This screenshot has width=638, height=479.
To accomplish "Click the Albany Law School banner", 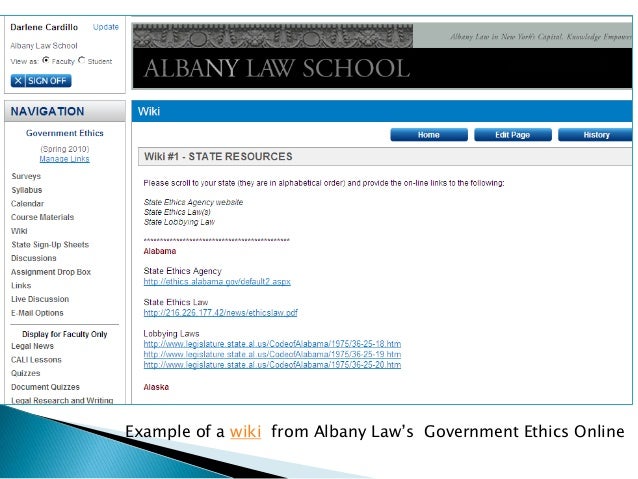I will click(382, 56).
